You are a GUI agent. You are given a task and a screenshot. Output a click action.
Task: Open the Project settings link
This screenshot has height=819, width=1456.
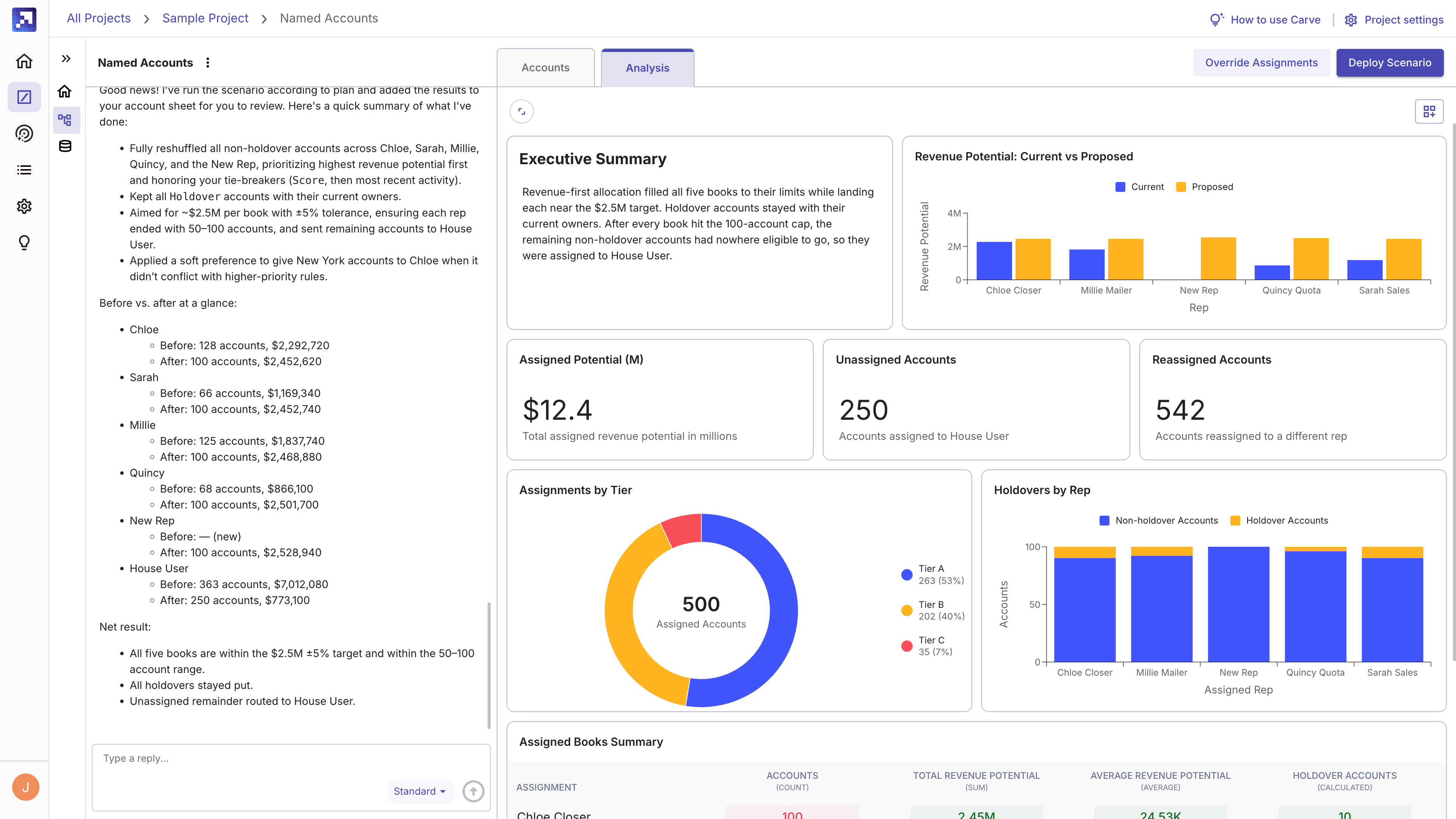click(1403, 20)
